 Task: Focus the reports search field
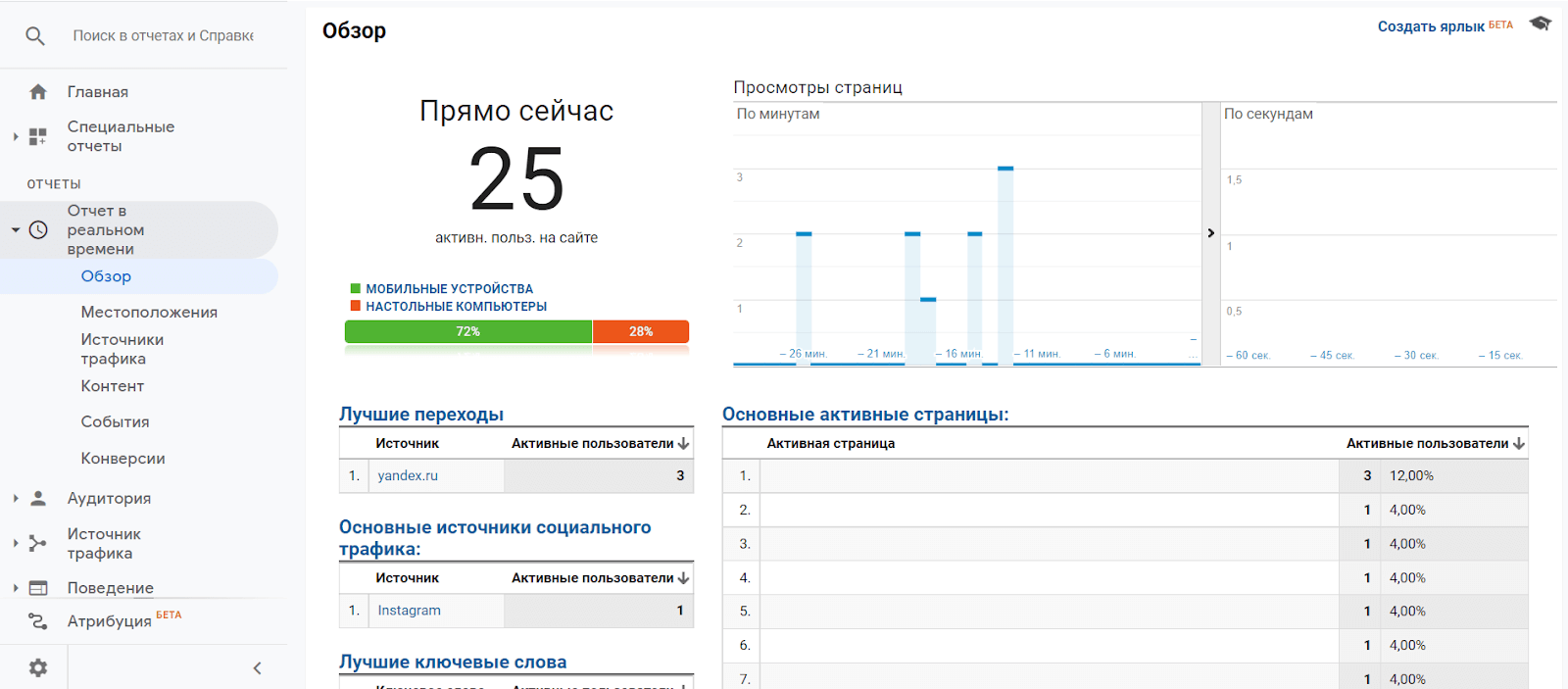point(163,36)
